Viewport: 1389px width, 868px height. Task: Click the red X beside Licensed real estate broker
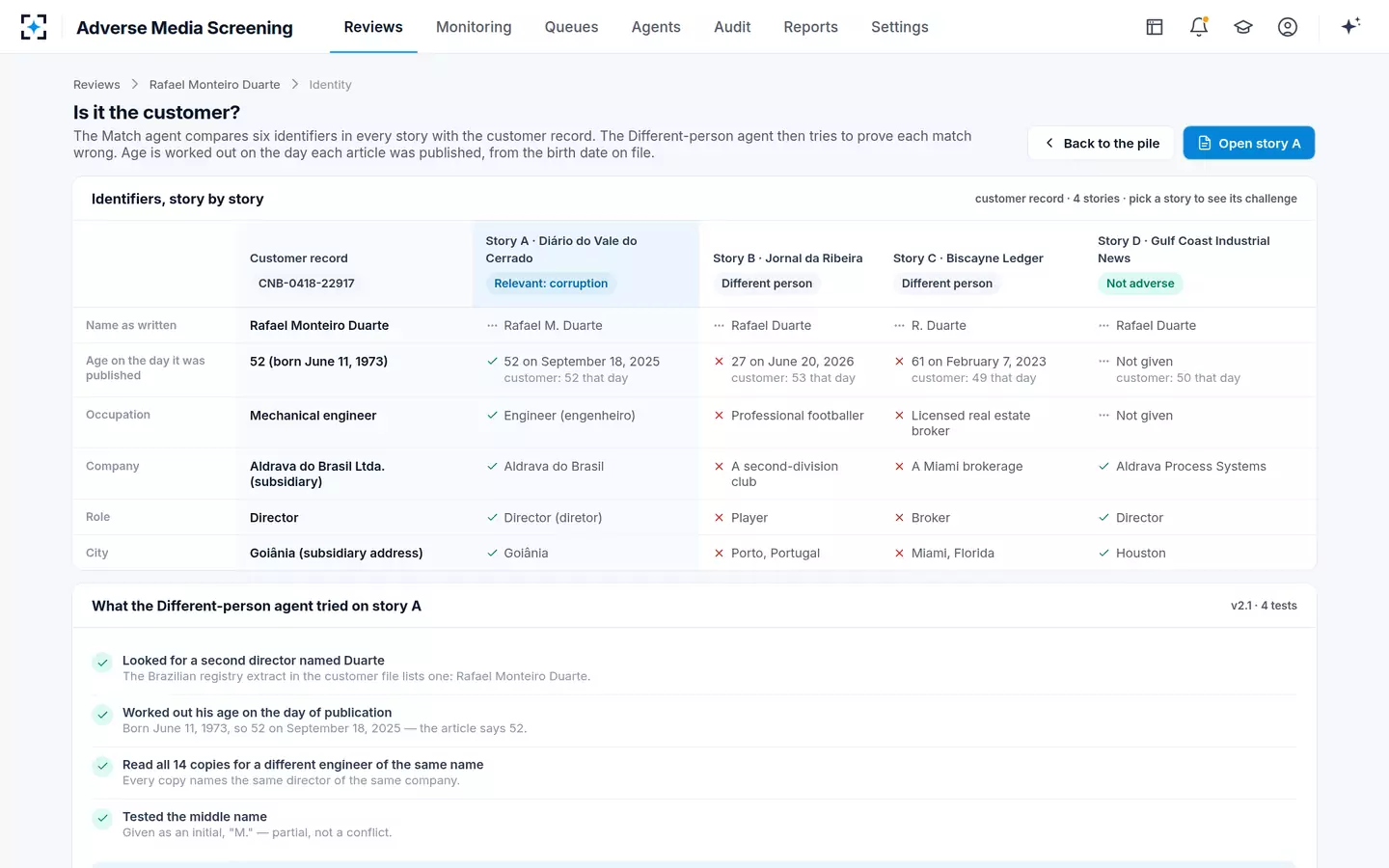(899, 416)
